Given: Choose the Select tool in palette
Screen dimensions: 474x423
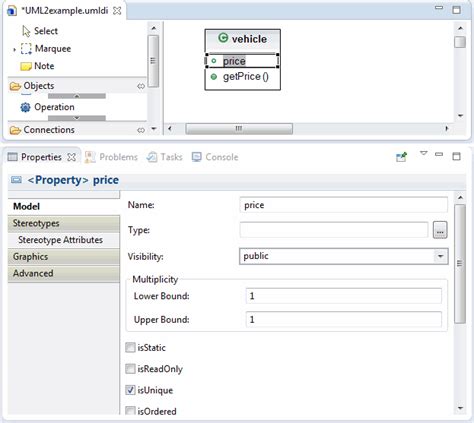Looking at the screenshot, I should (x=40, y=31).
